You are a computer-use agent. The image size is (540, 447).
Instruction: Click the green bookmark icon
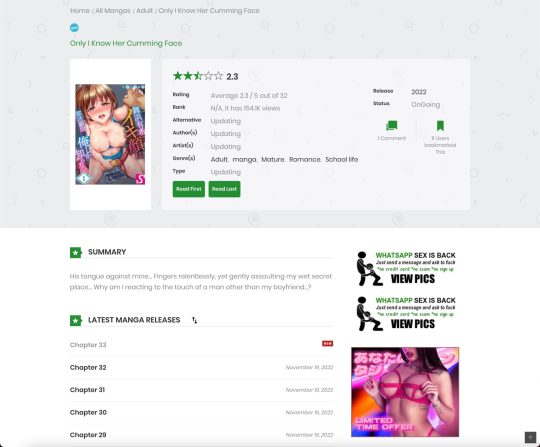point(440,126)
